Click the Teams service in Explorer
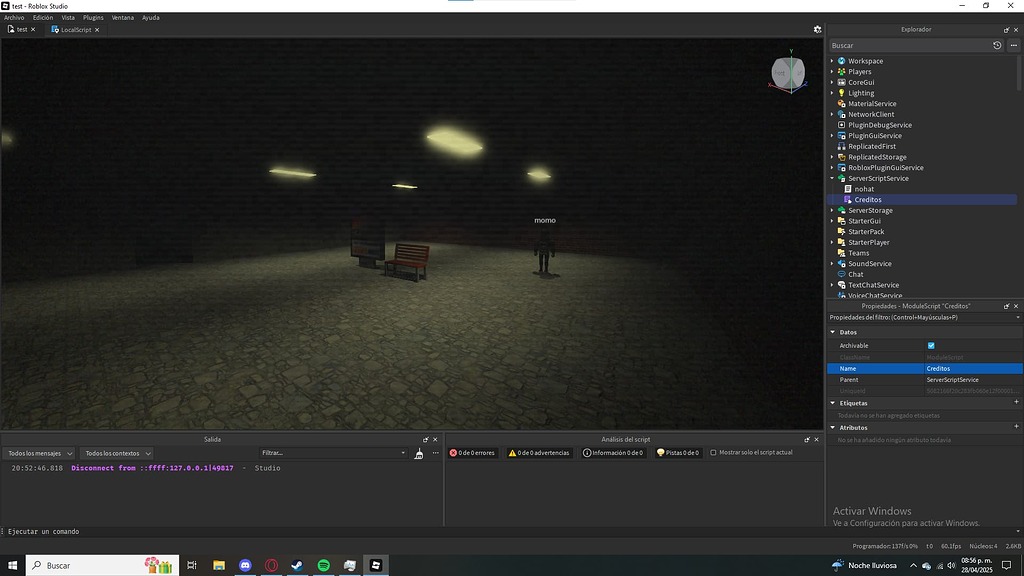This screenshot has width=1024, height=576. pyautogui.click(x=857, y=252)
